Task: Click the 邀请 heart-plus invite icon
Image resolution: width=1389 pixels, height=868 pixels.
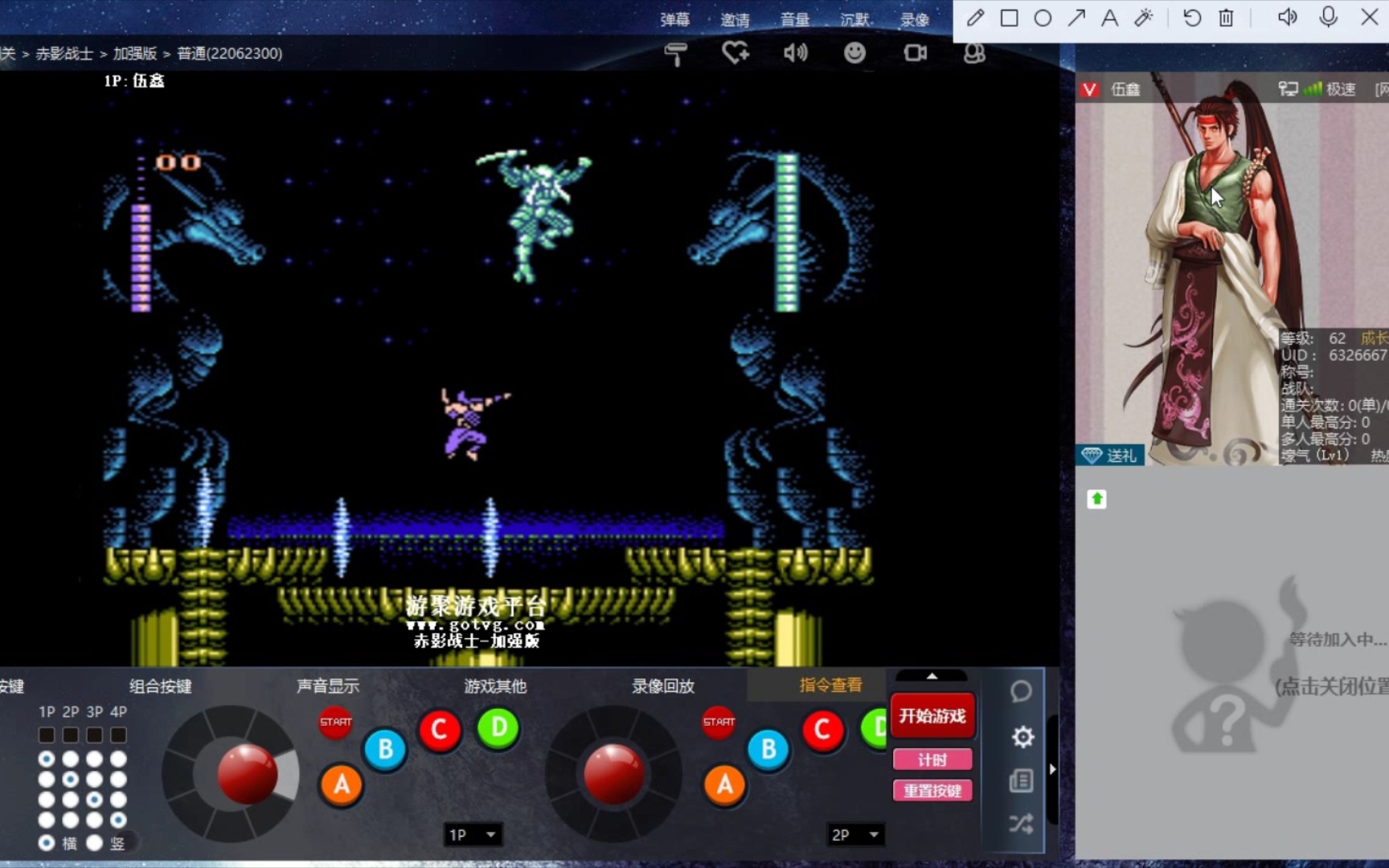Action: point(735,53)
